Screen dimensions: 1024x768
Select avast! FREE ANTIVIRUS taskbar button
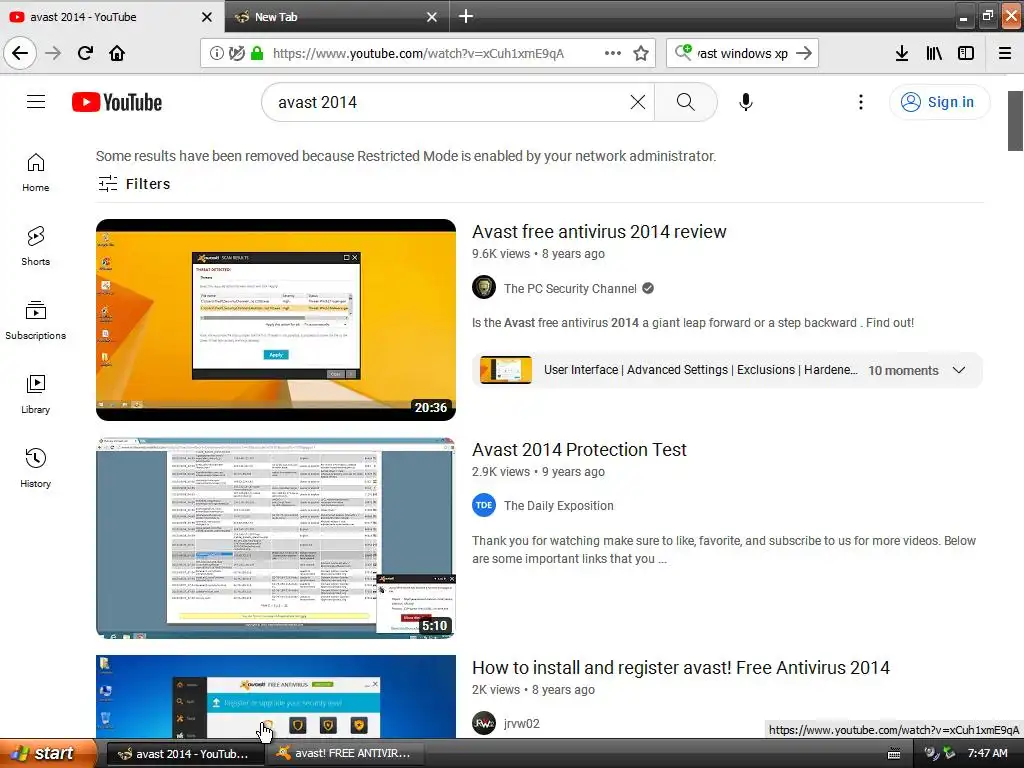[345, 754]
